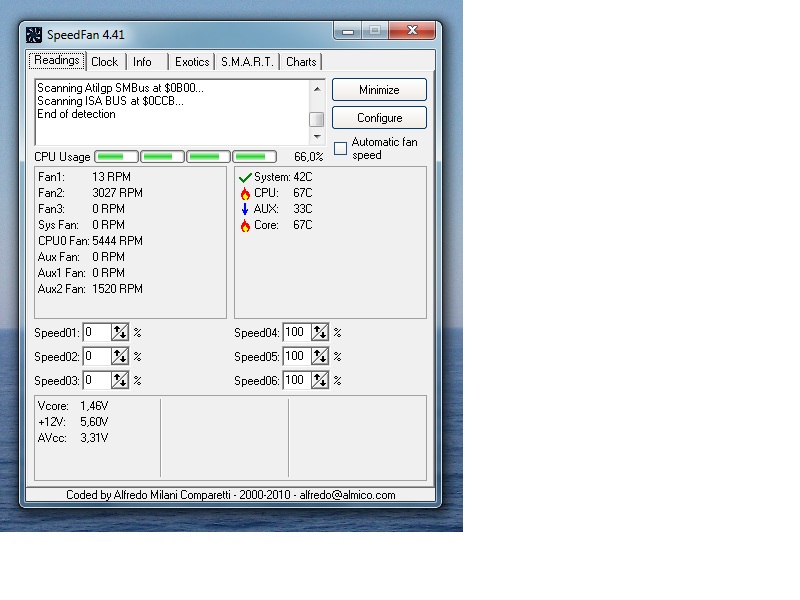Click the AVcc 3,31V voltage reading
This screenshot has height=600, width=800.
(x=73, y=438)
